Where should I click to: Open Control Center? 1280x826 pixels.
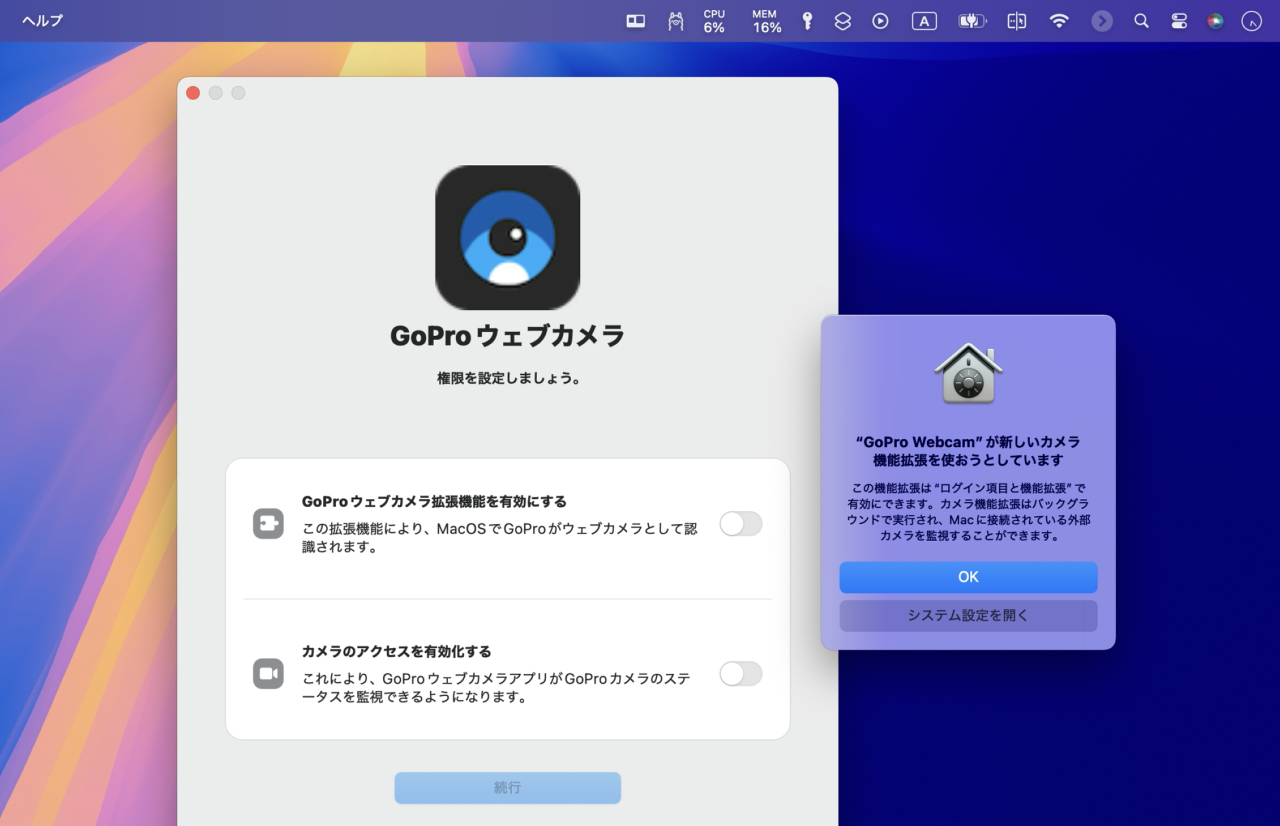[x=1179, y=21]
